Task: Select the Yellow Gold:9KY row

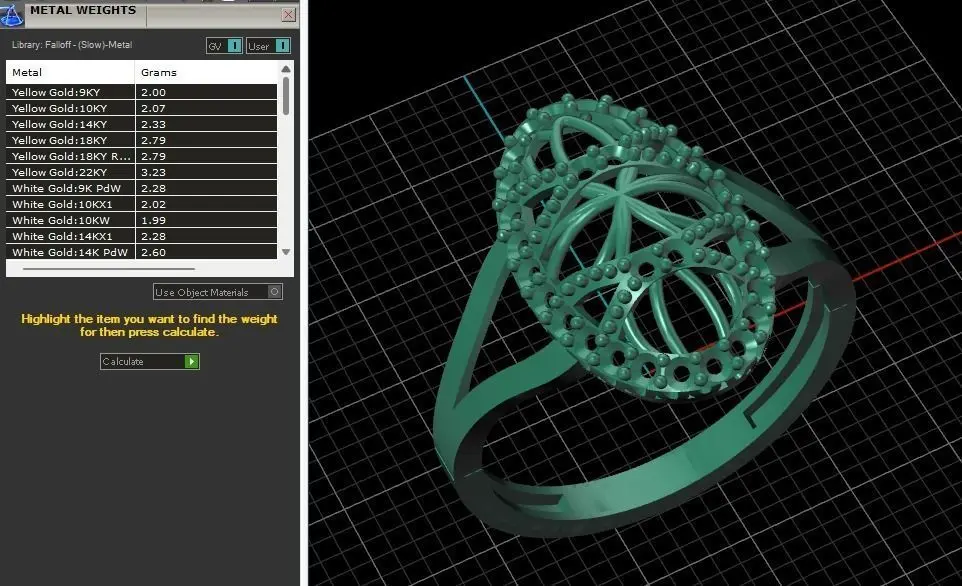Action: 141,92
